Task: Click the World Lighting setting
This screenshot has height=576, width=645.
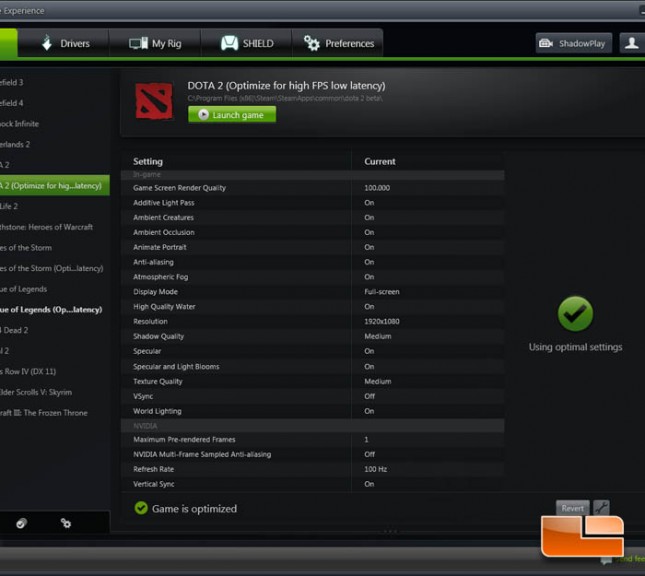Action: click(x=313, y=411)
